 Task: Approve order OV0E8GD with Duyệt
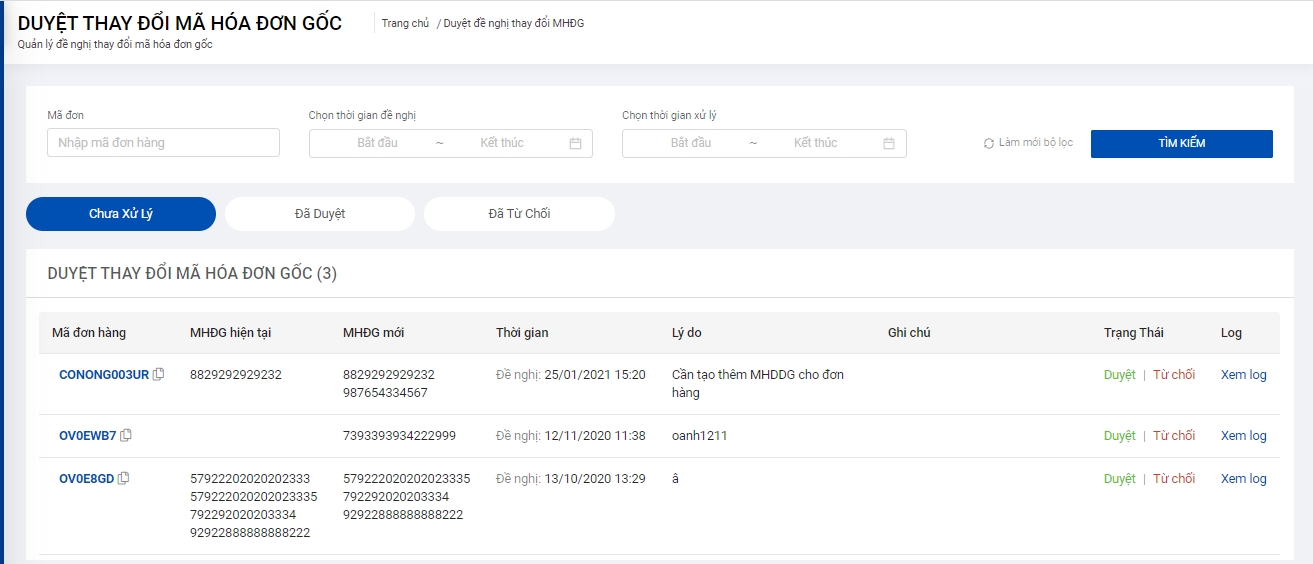pos(1119,479)
